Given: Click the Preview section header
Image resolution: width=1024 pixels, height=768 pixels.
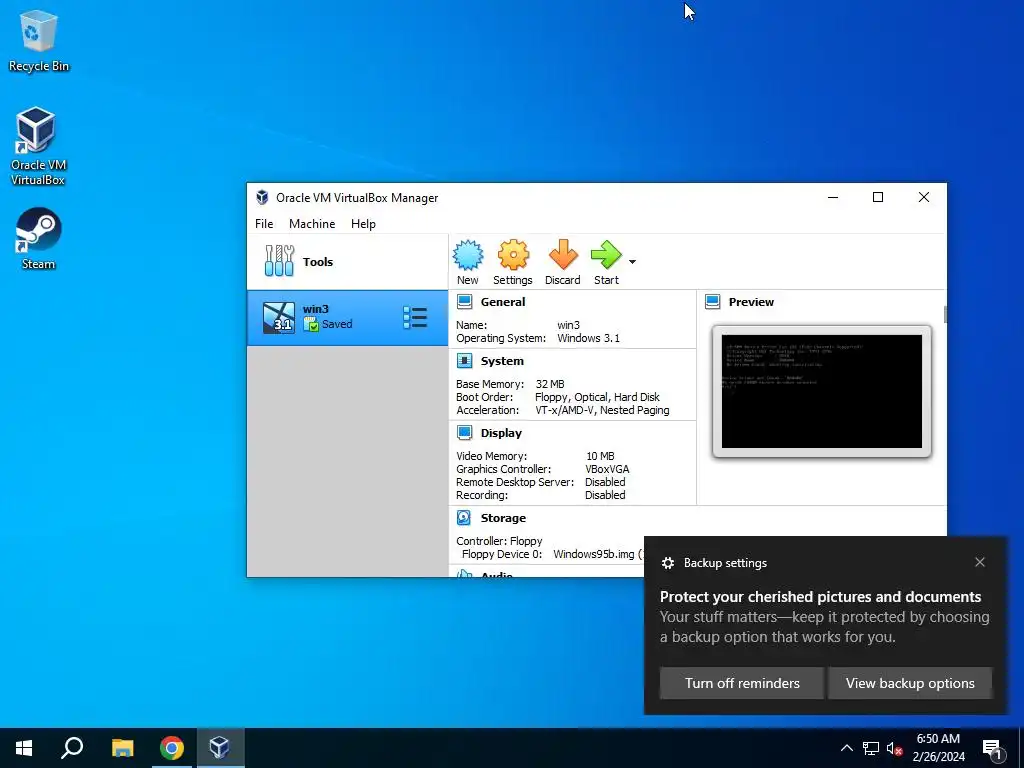Looking at the screenshot, I should 751,302.
